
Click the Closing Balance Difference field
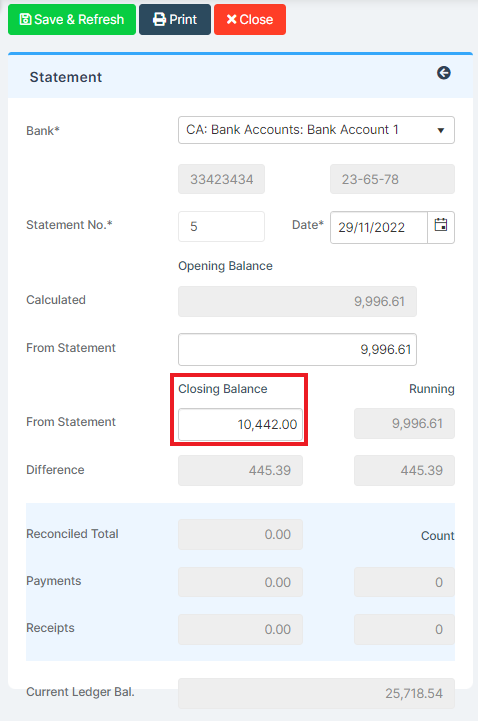[x=240, y=470]
